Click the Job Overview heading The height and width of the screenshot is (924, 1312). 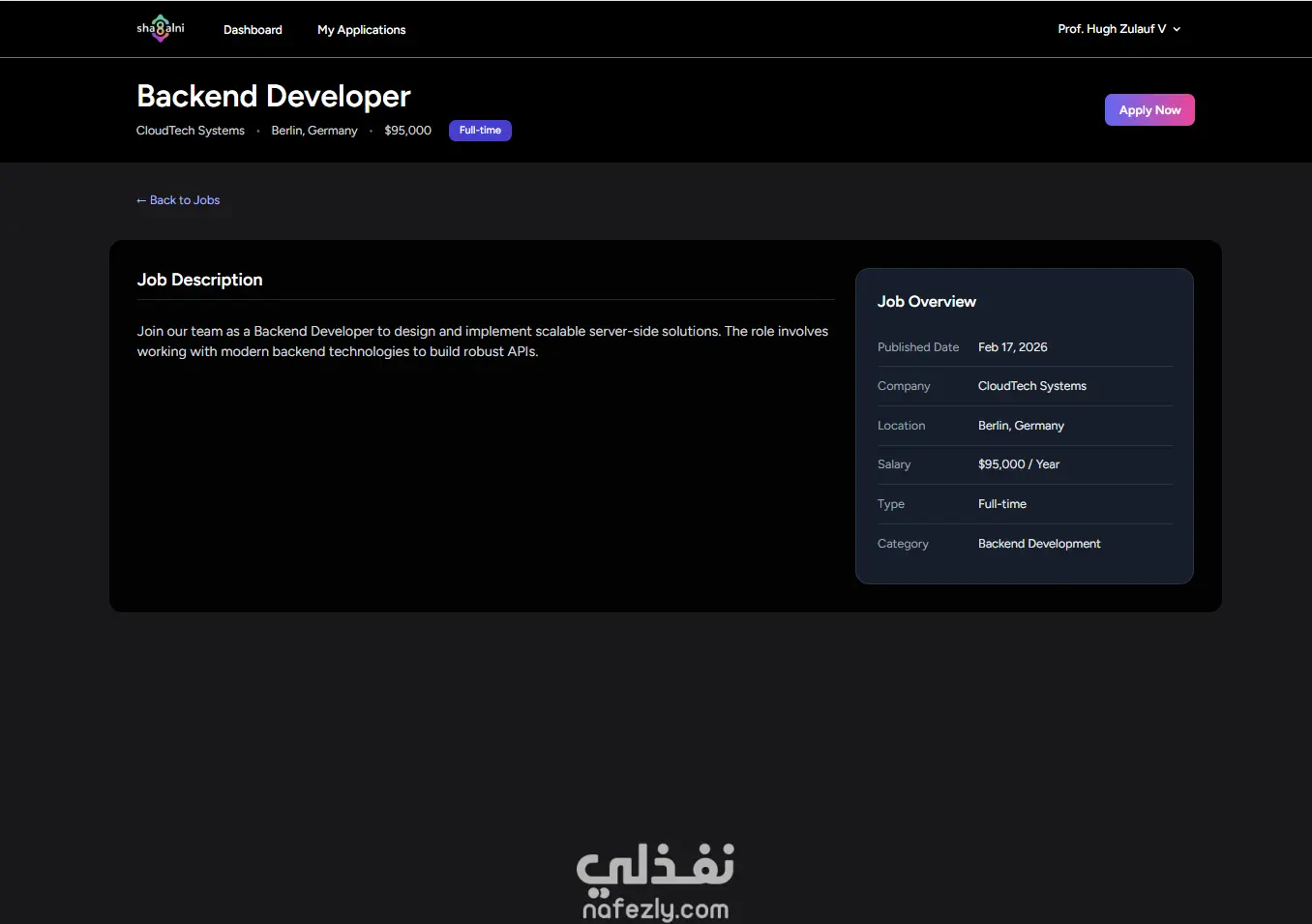927,302
